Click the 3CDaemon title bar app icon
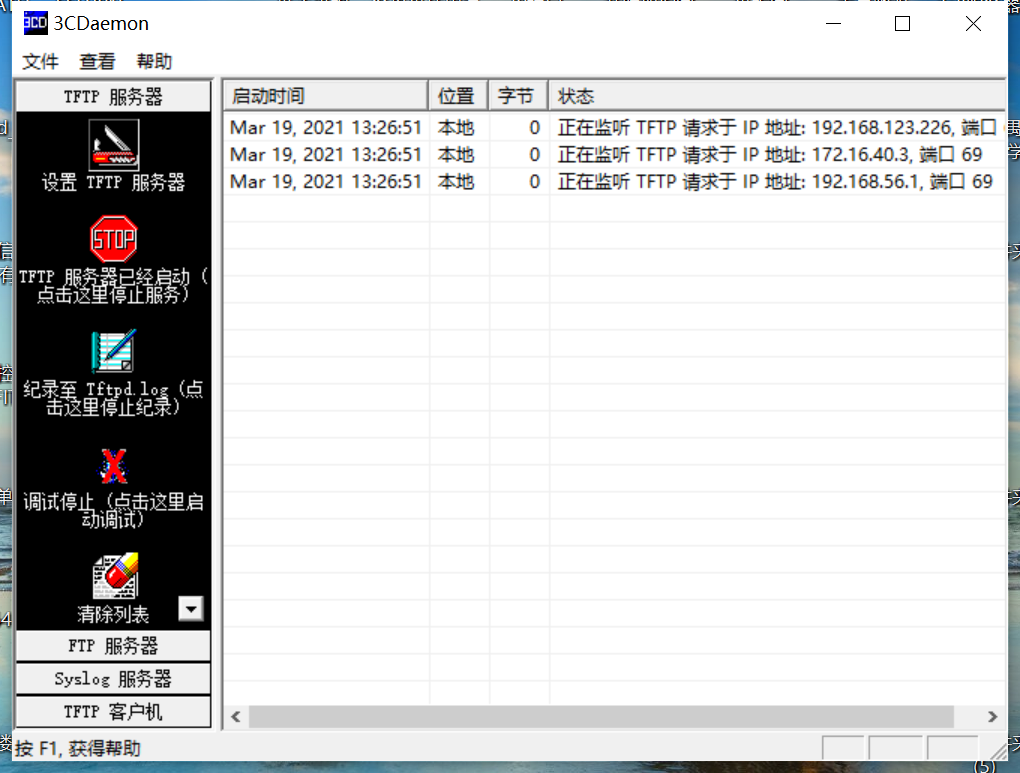1020x773 pixels. click(35, 23)
